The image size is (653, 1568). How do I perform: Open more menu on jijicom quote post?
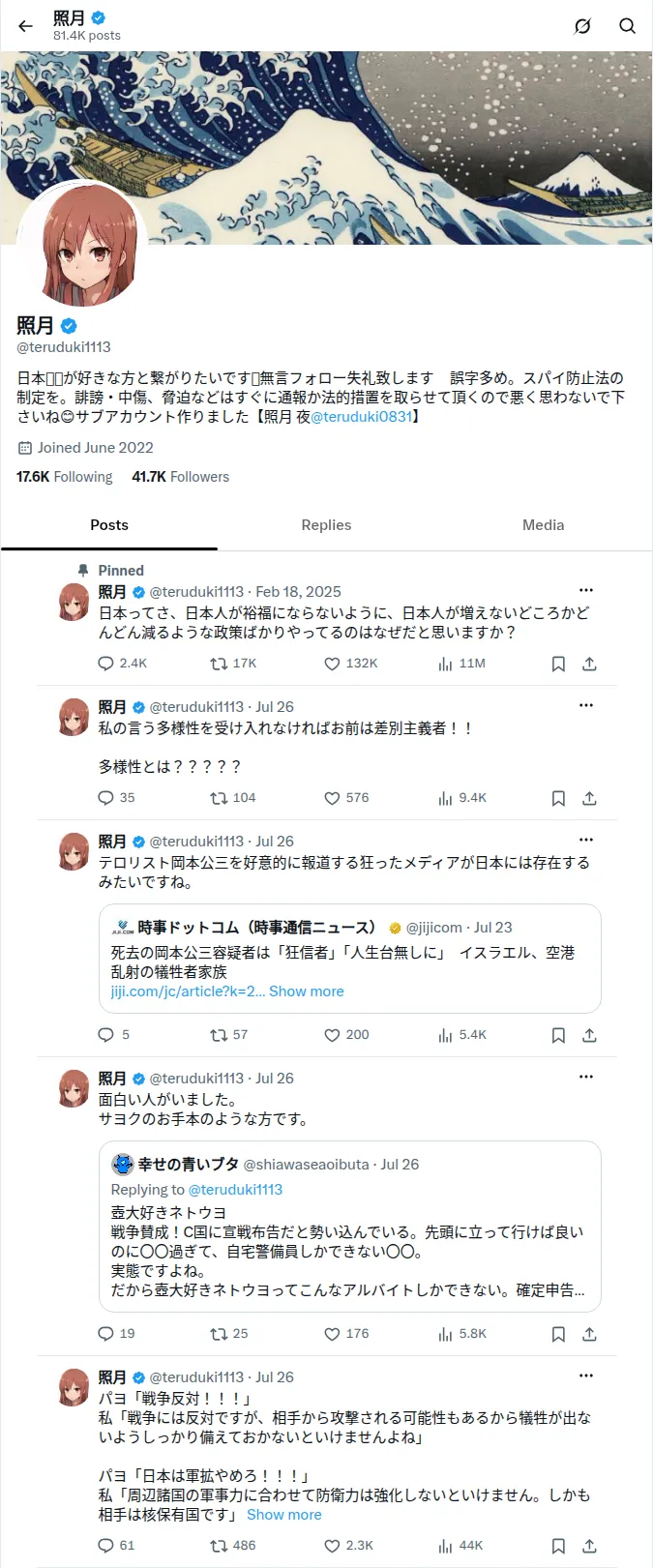pos(586,840)
